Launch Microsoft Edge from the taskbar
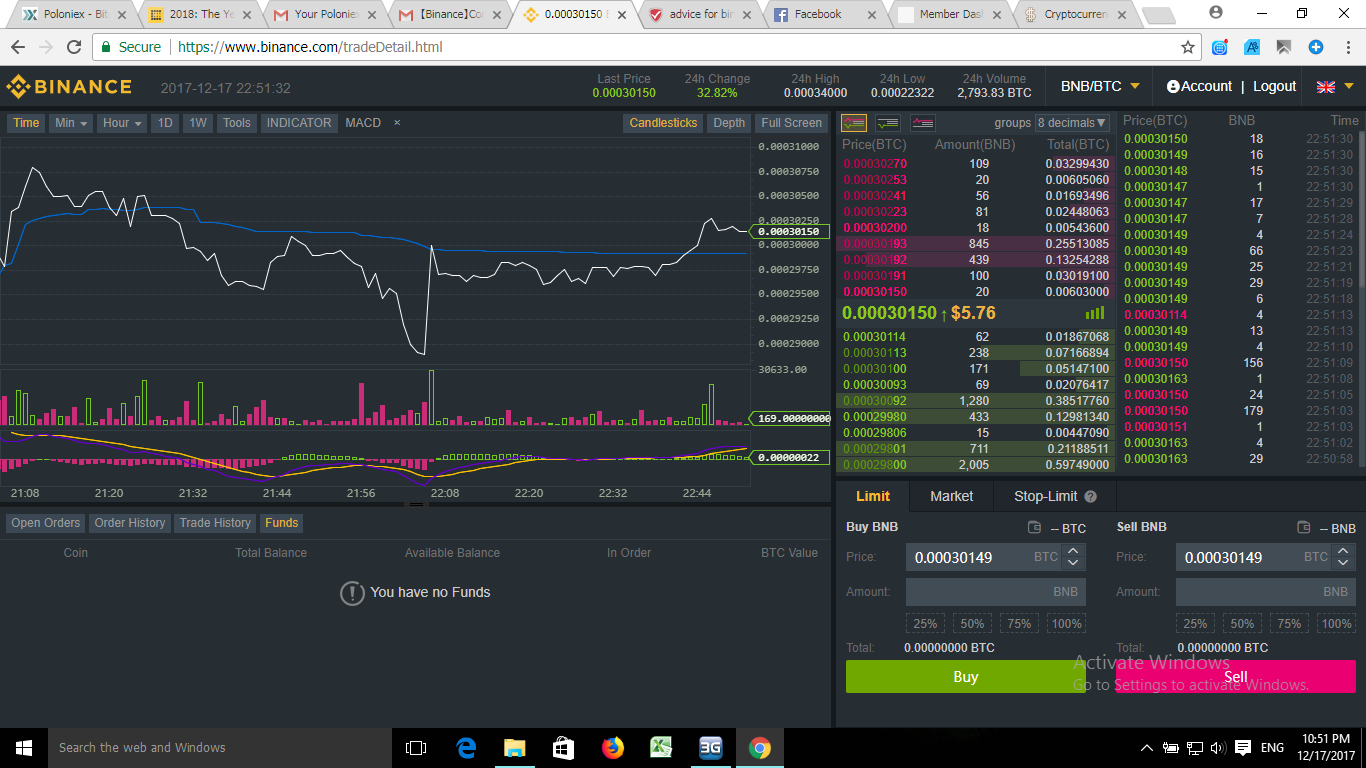The height and width of the screenshot is (768, 1366). [466, 747]
